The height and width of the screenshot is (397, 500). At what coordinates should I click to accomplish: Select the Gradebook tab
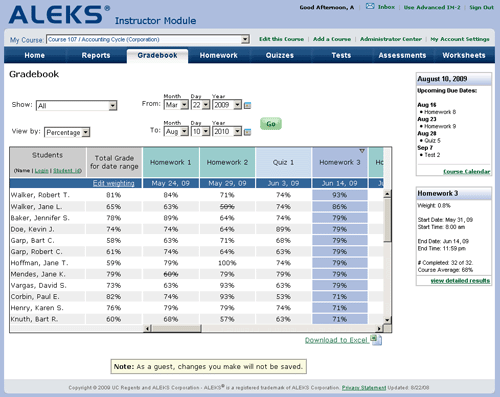click(x=157, y=55)
